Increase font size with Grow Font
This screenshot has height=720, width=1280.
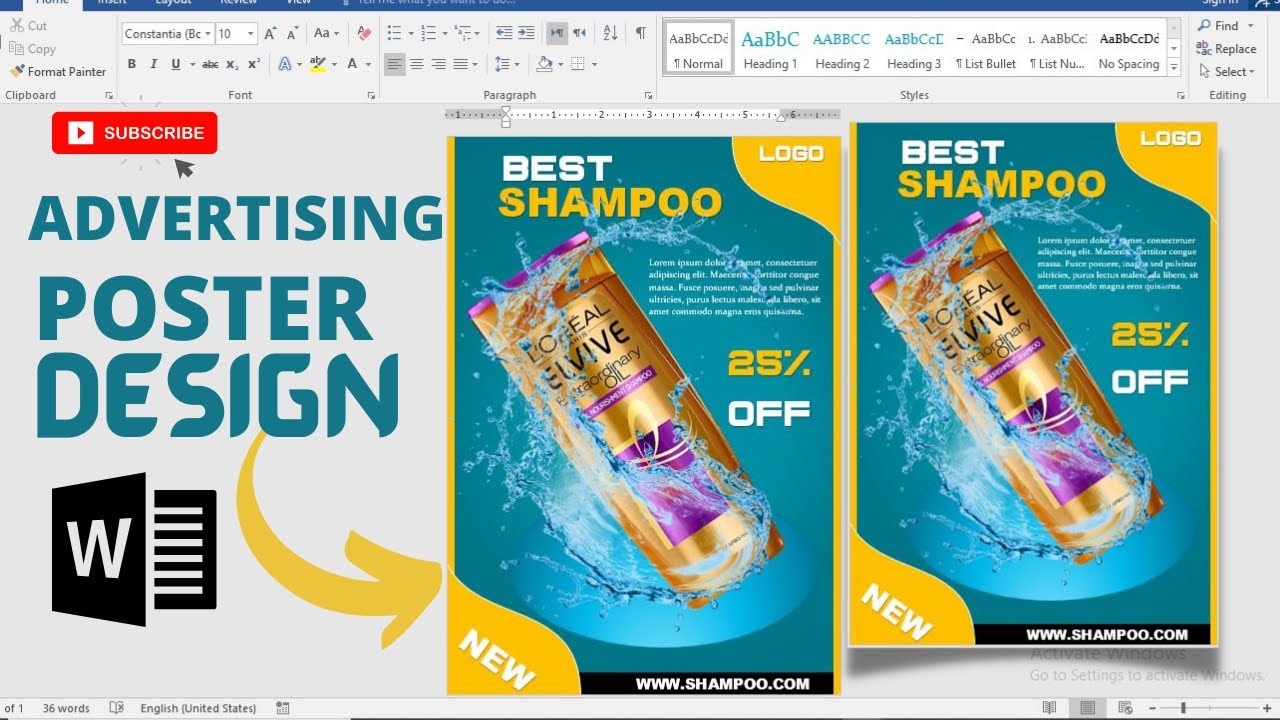coord(270,33)
